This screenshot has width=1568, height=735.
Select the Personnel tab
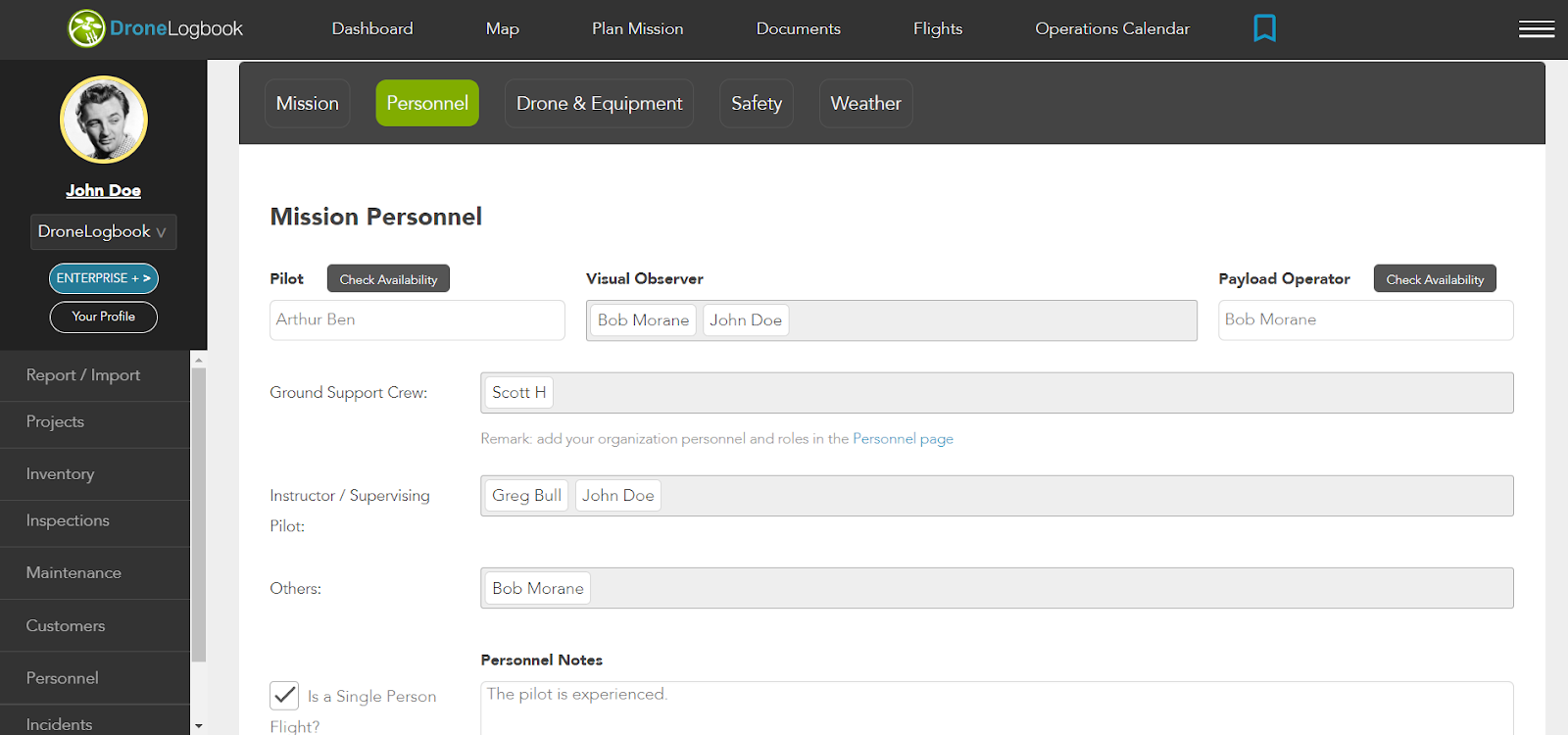coord(427,103)
